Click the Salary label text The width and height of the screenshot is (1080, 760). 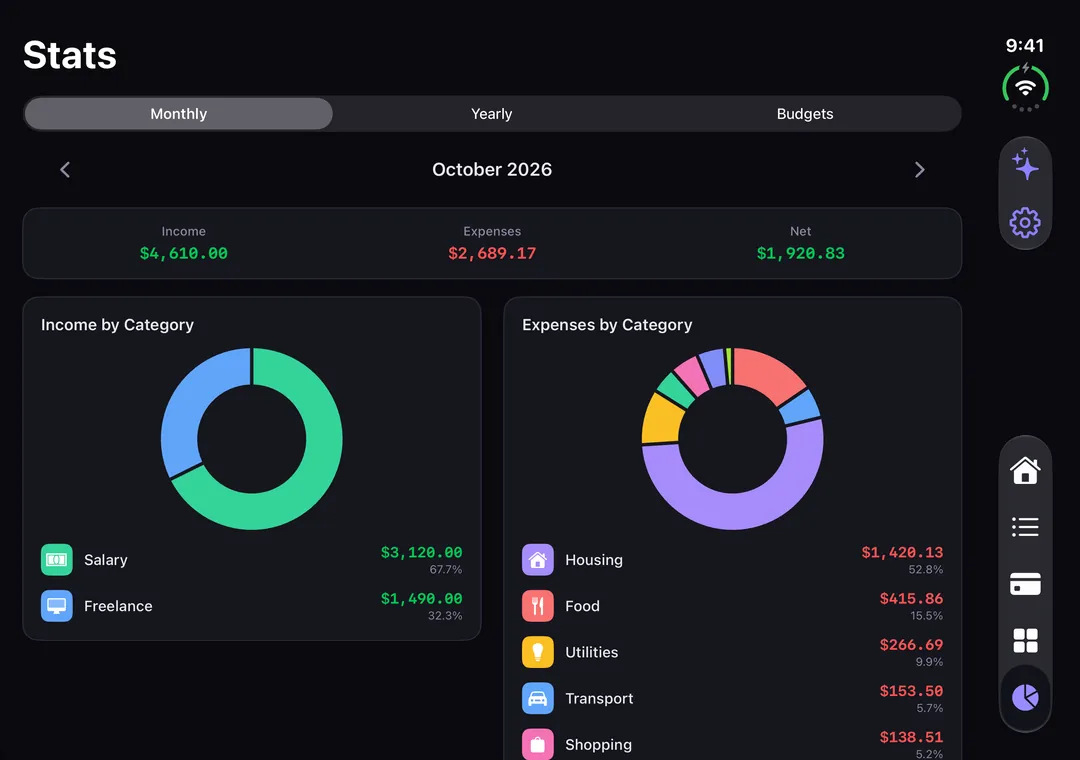(105, 560)
